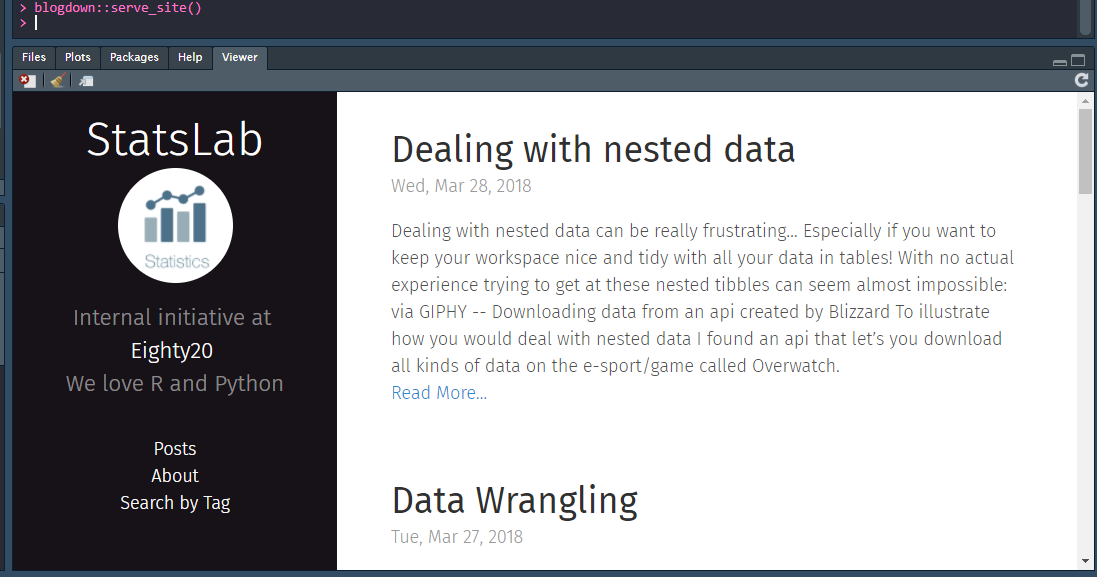The image size is (1097, 577).
Task: Open the Data Wrangling post title
Action: coord(514,501)
